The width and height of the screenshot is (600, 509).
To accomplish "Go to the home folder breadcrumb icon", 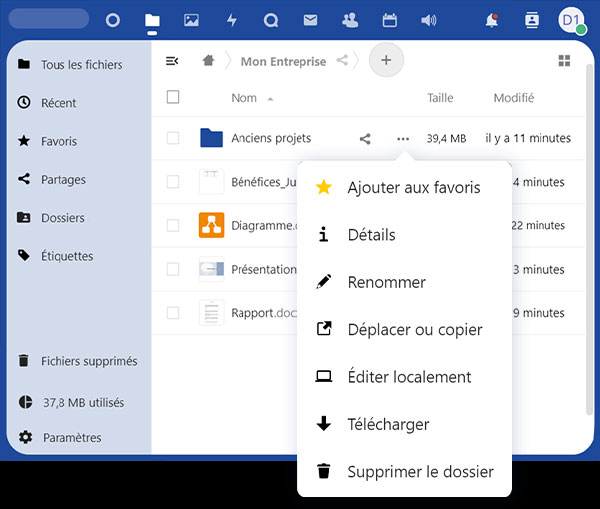I will [x=208, y=61].
